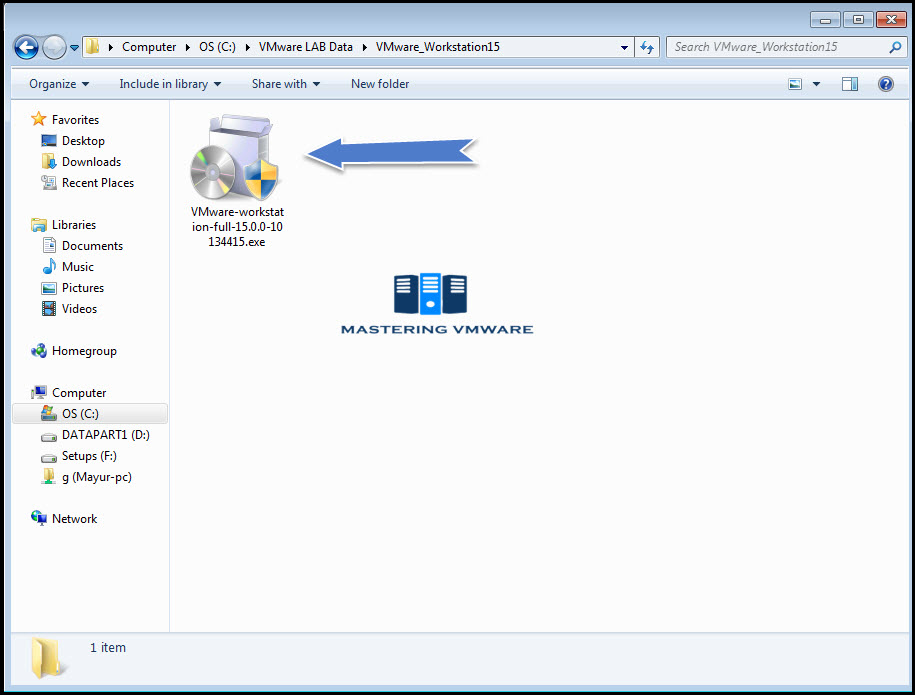Click the 1 item text in details pane
This screenshot has width=915, height=695.
(108, 648)
